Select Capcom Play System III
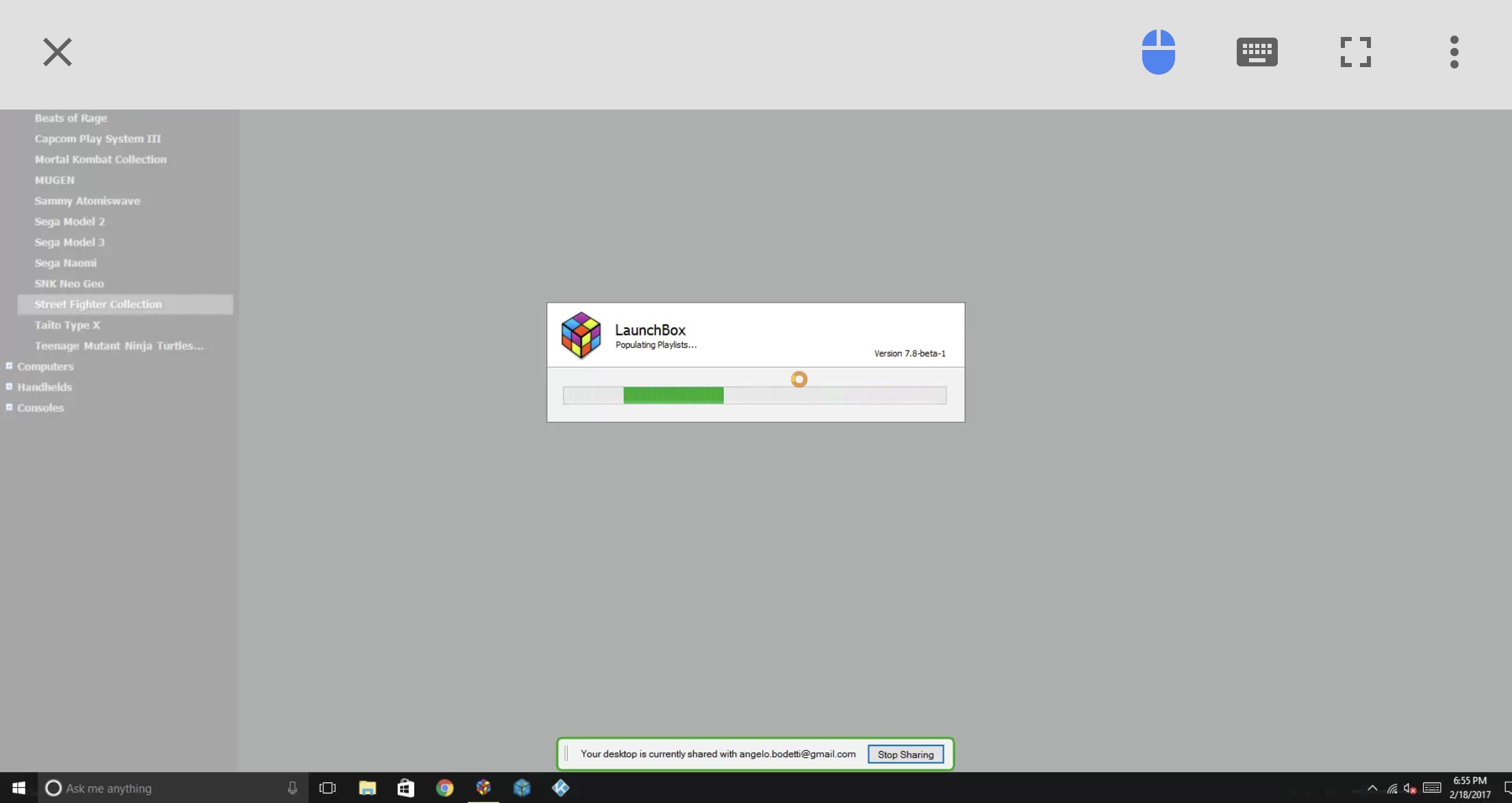 click(98, 138)
